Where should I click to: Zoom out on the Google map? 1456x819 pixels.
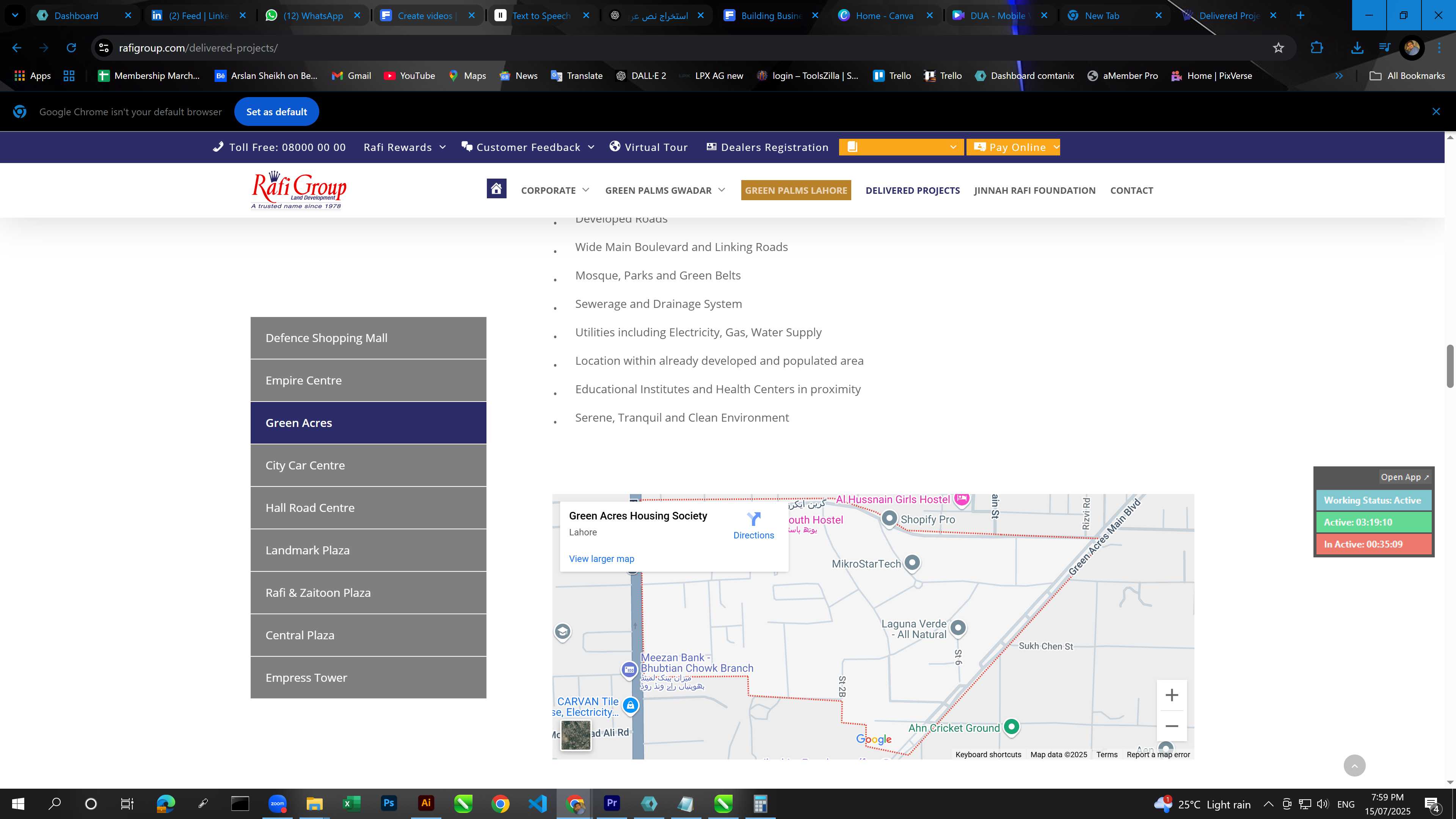point(1172,726)
